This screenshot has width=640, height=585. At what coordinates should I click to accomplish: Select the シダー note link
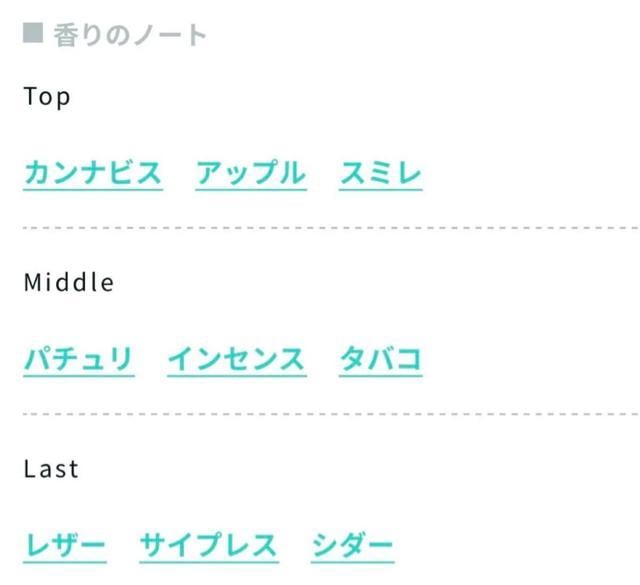click(352, 546)
